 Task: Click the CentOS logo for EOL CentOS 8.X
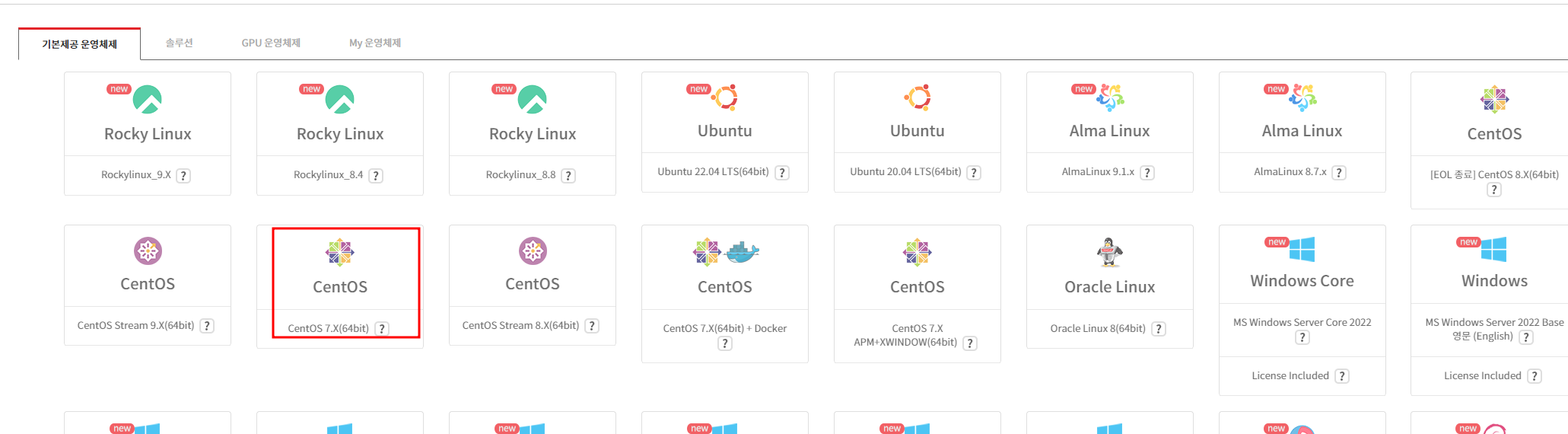(1495, 100)
